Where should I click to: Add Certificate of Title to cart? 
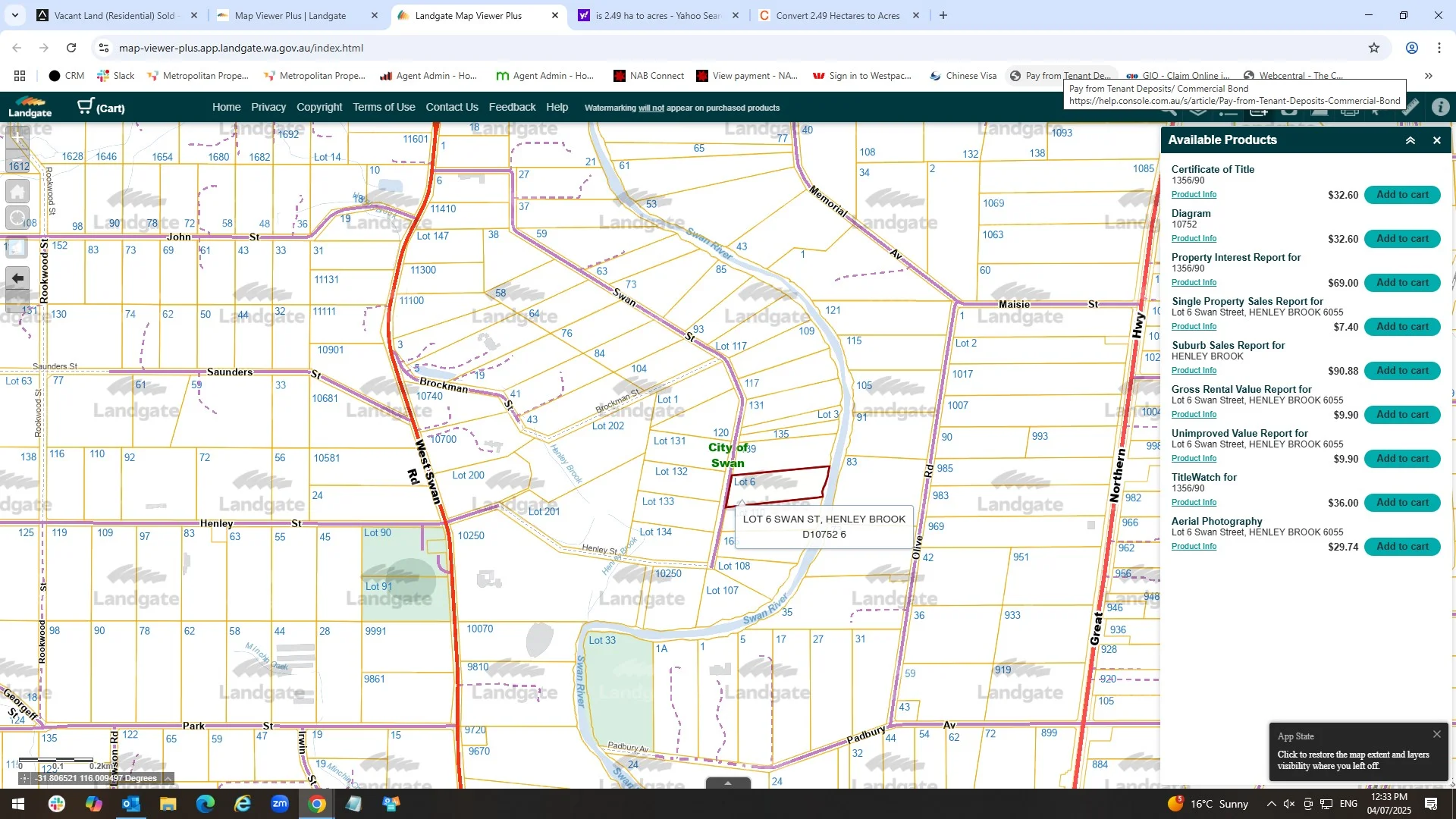[1401, 195]
